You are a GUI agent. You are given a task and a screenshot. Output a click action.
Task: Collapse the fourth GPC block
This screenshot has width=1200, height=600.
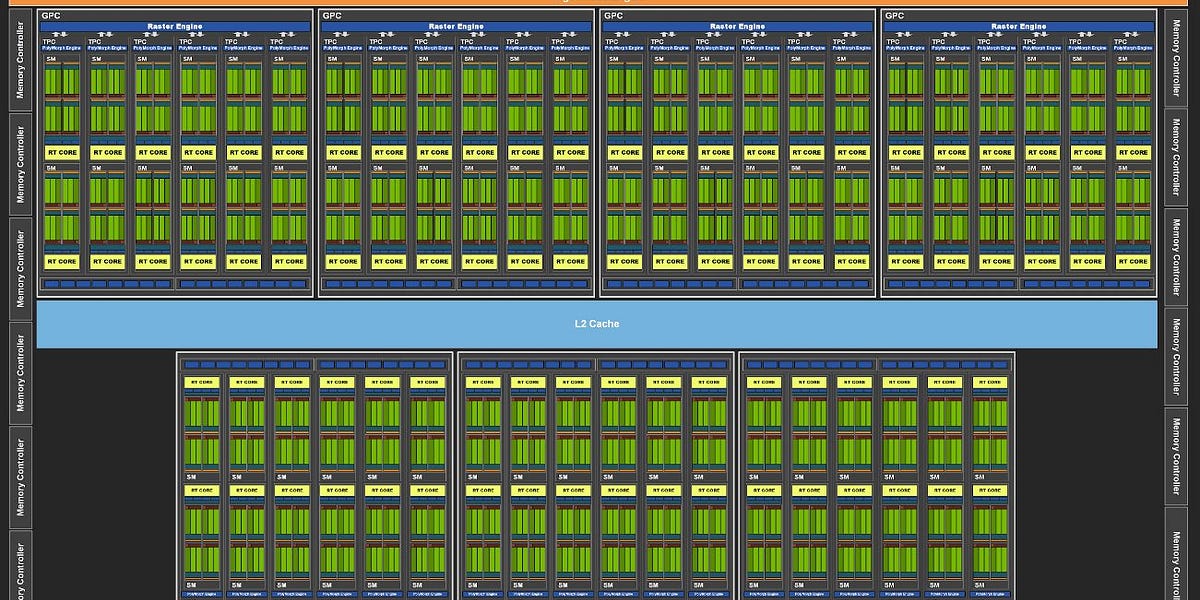point(1022,150)
